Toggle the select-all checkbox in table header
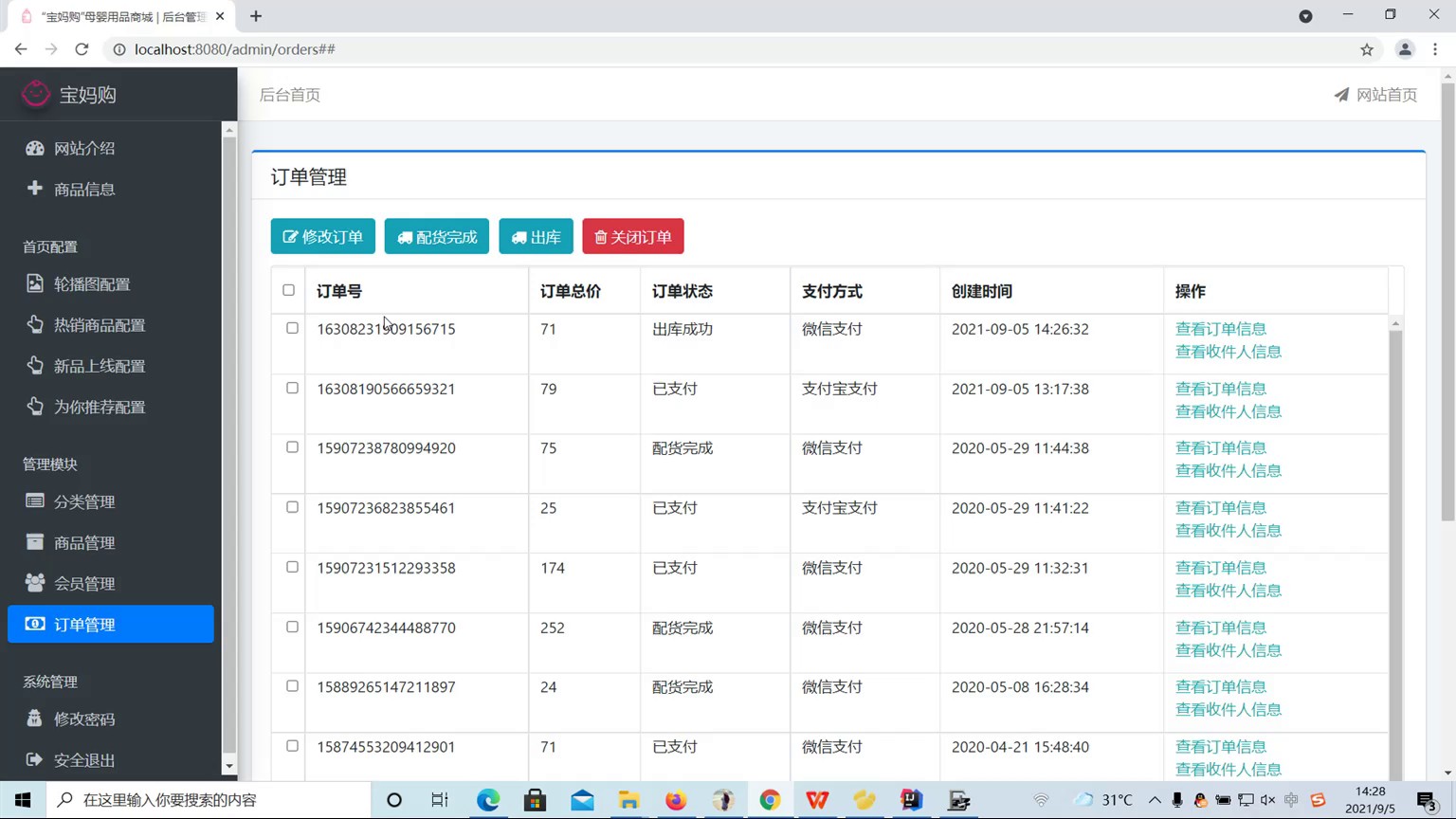Screen dimensions: 1456x819 (288, 290)
